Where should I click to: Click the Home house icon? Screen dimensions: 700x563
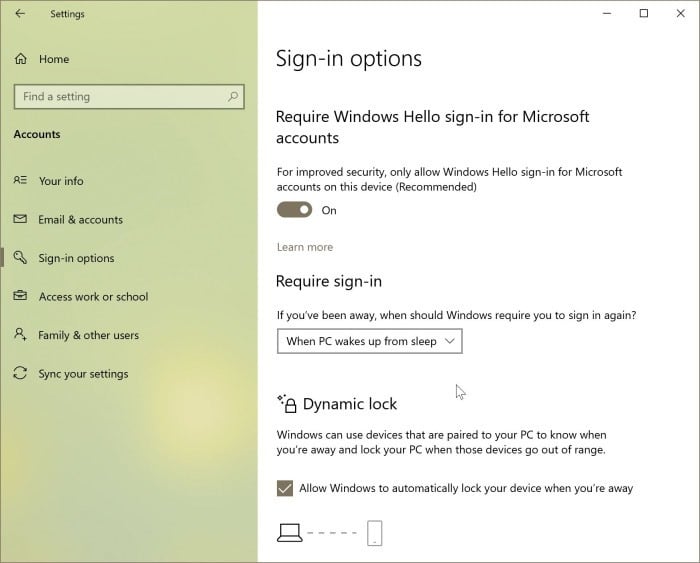coord(21,59)
